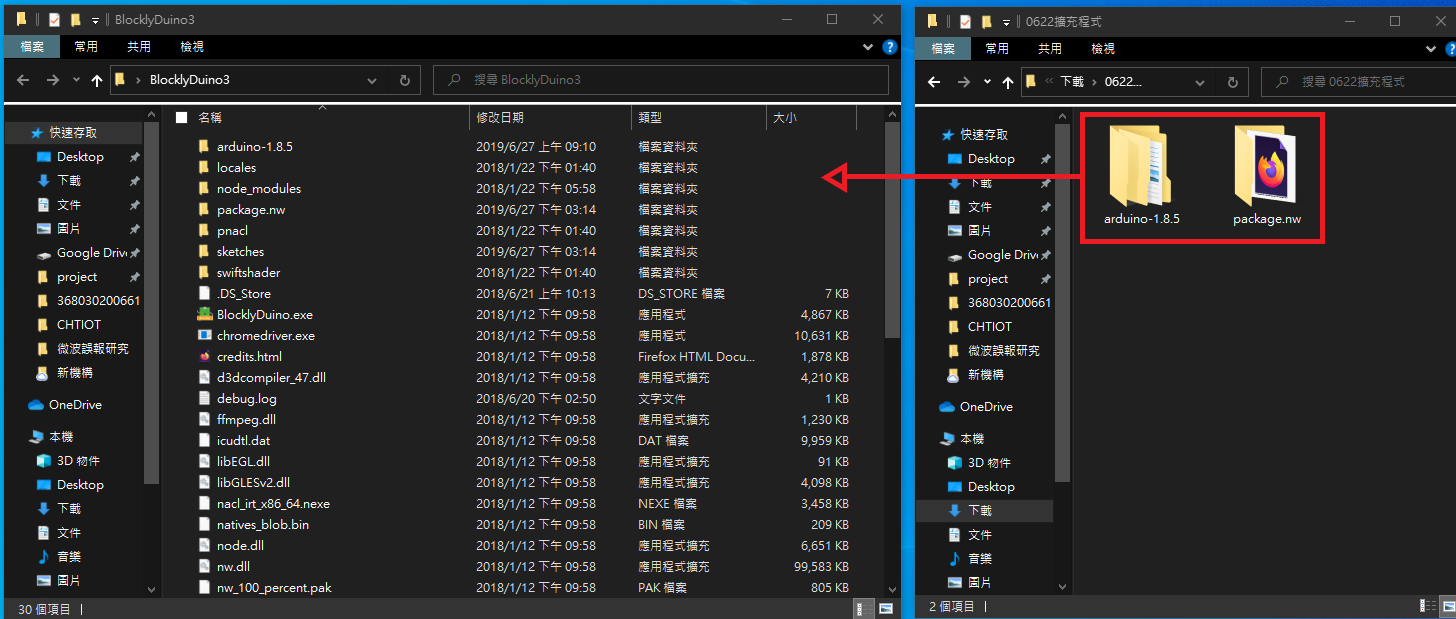Open 音樂 in BlocklyDuino3 sidebar
Viewport: 1456px width, 619px height.
tap(69, 557)
